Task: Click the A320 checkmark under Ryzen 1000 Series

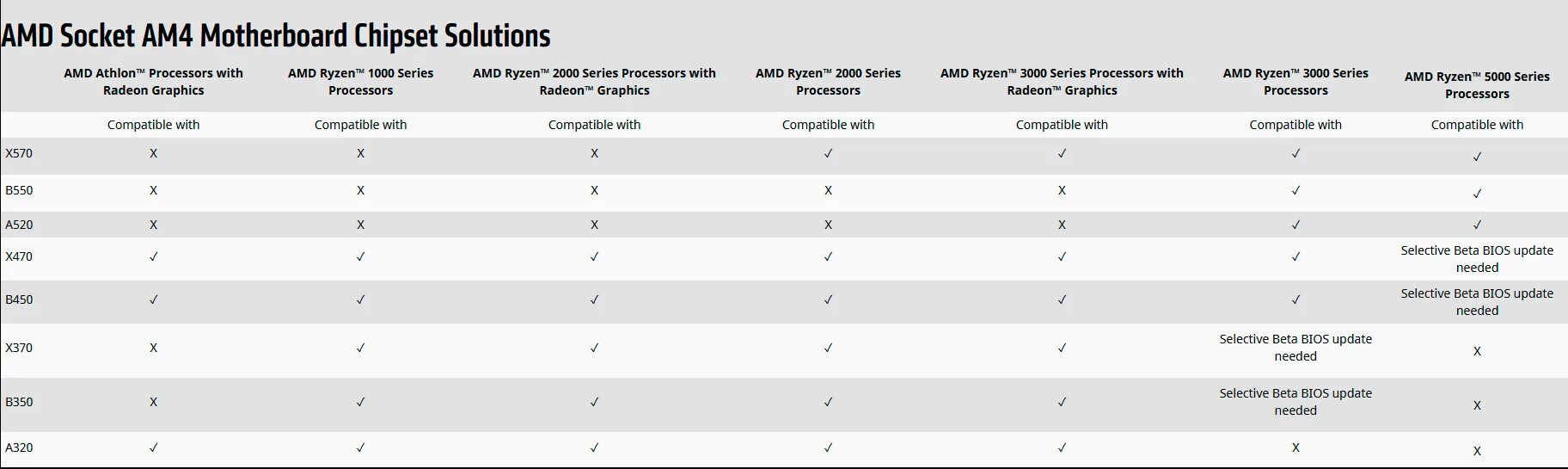Action: click(x=360, y=447)
